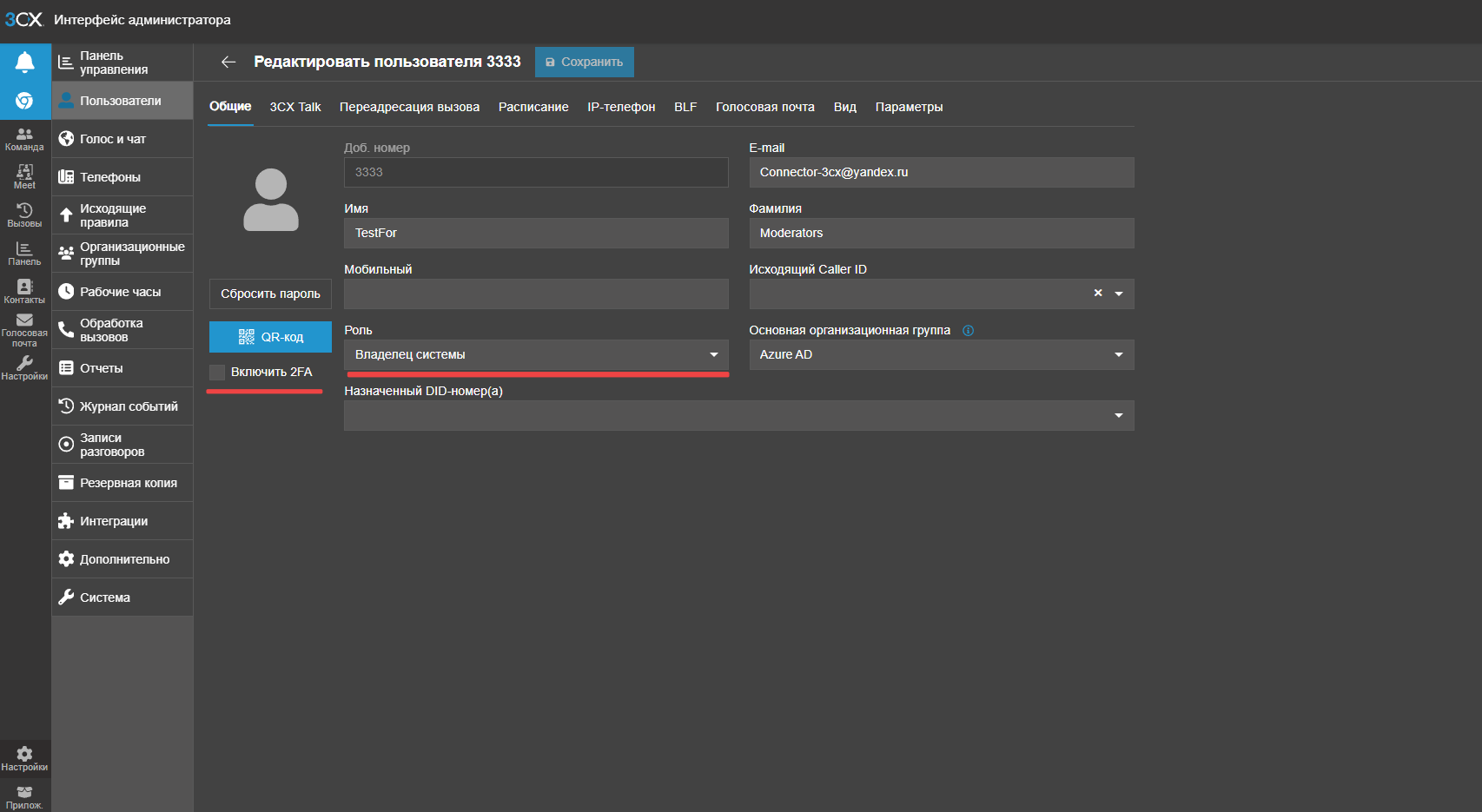Go back with the left arrow icon
Viewport: 1482px width, 812px height.
tap(228, 62)
